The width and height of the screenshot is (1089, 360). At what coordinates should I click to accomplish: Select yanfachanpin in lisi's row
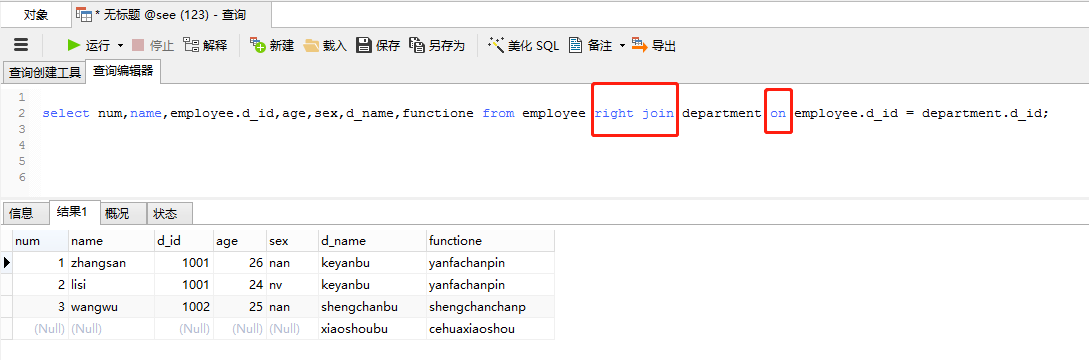click(x=490, y=285)
